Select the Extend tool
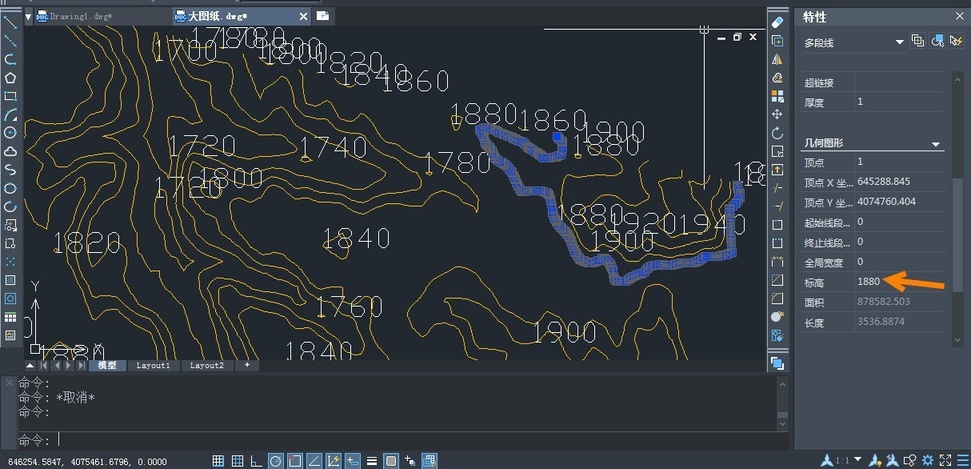This screenshot has height=469, width=971. 777,206
